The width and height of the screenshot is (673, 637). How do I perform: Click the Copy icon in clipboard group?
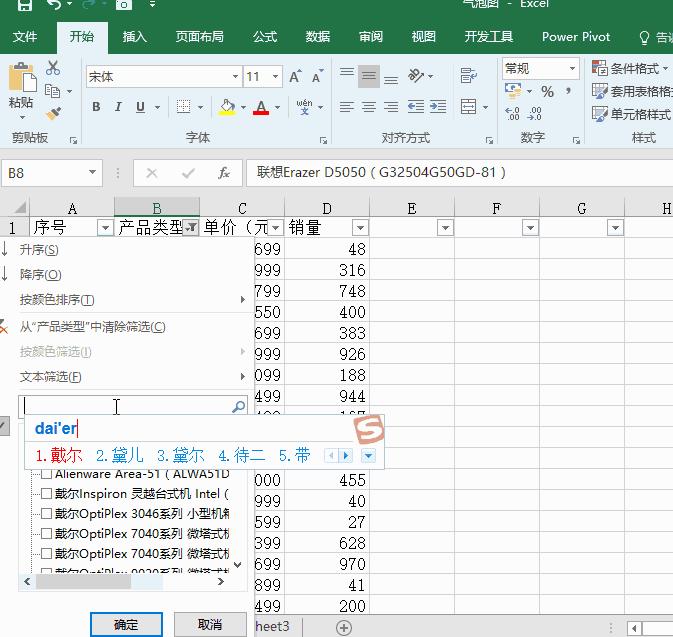(52, 91)
